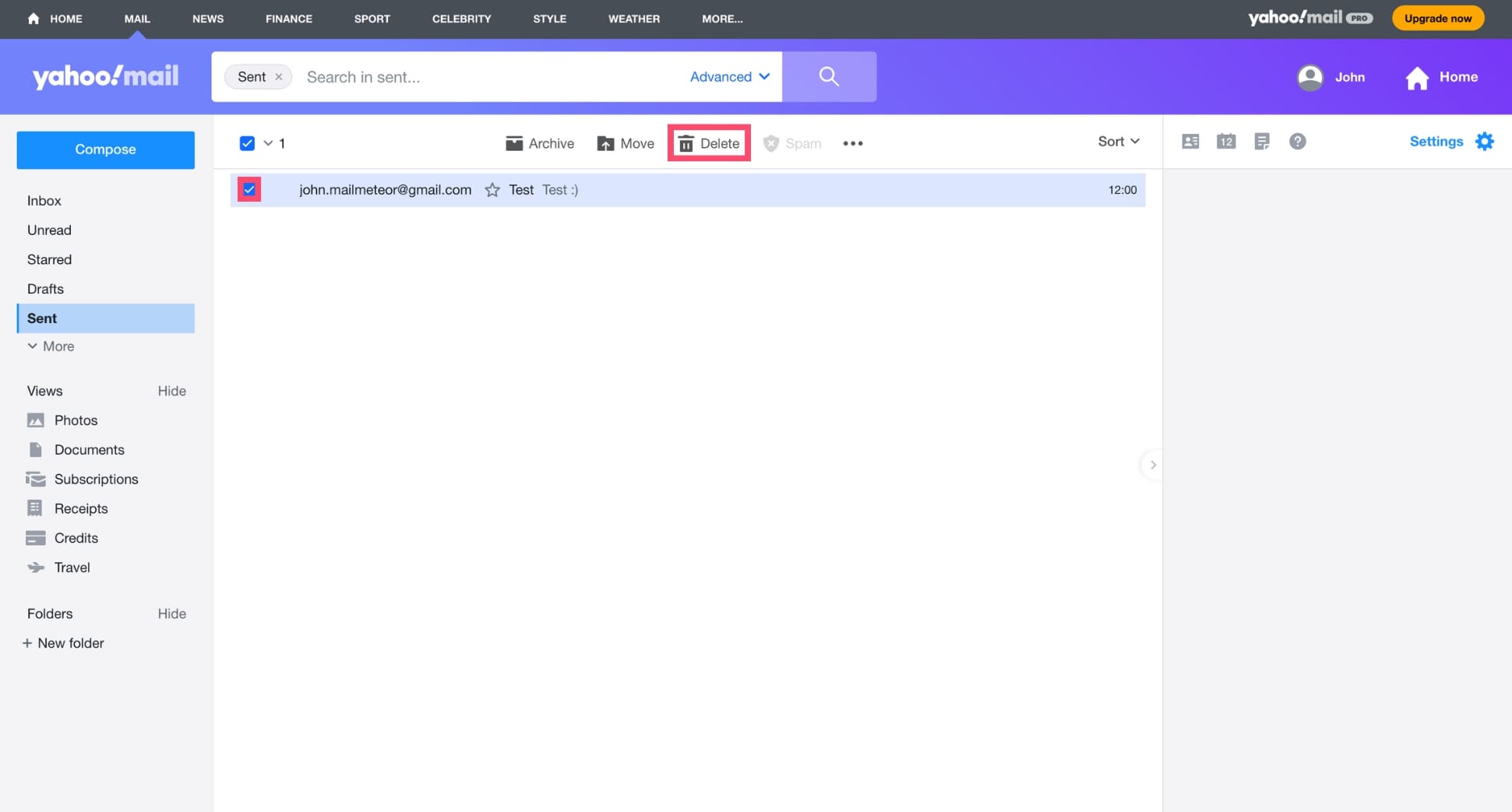Archive the selected email

click(539, 143)
